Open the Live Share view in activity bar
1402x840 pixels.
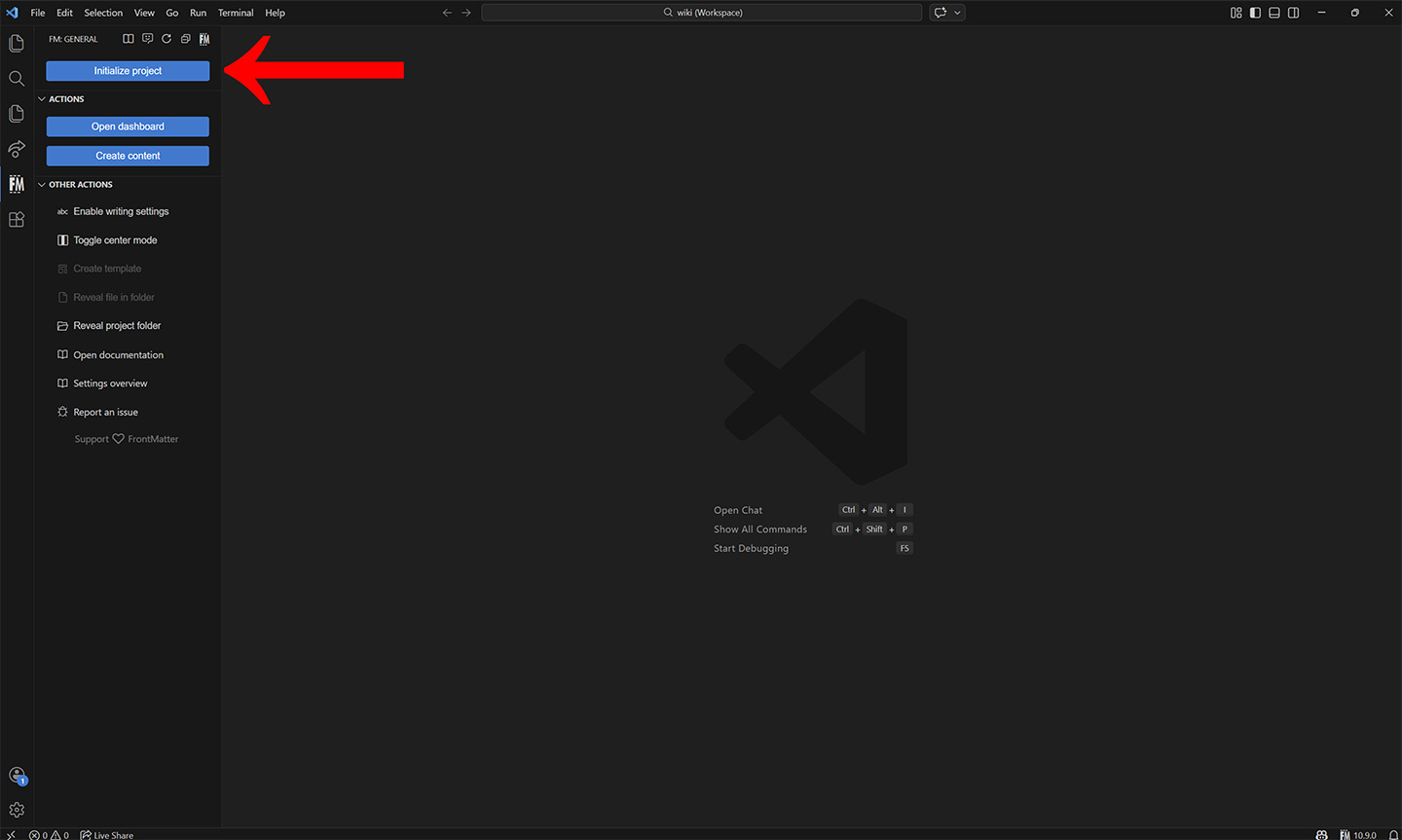[17, 149]
